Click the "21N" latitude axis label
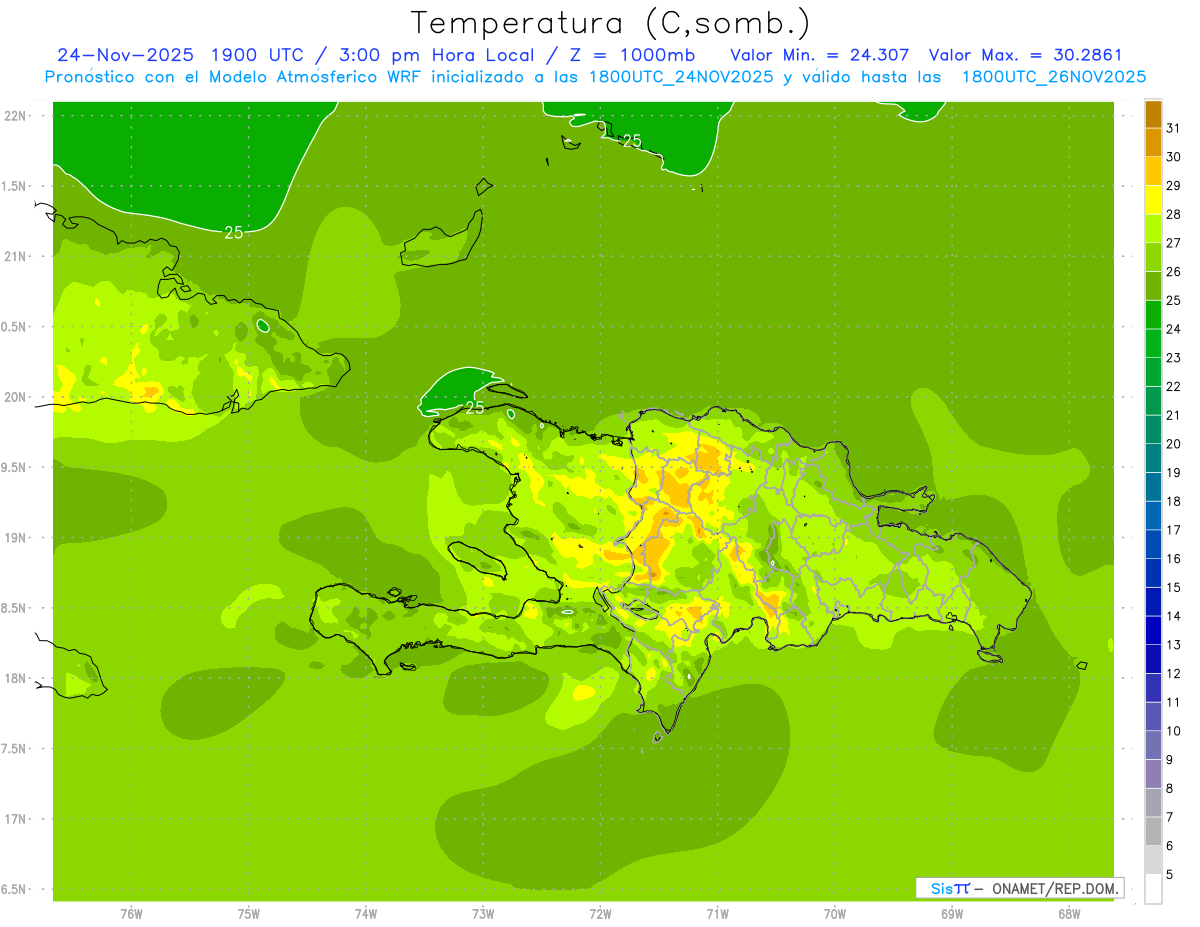1200x927 pixels. click(16, 256)
